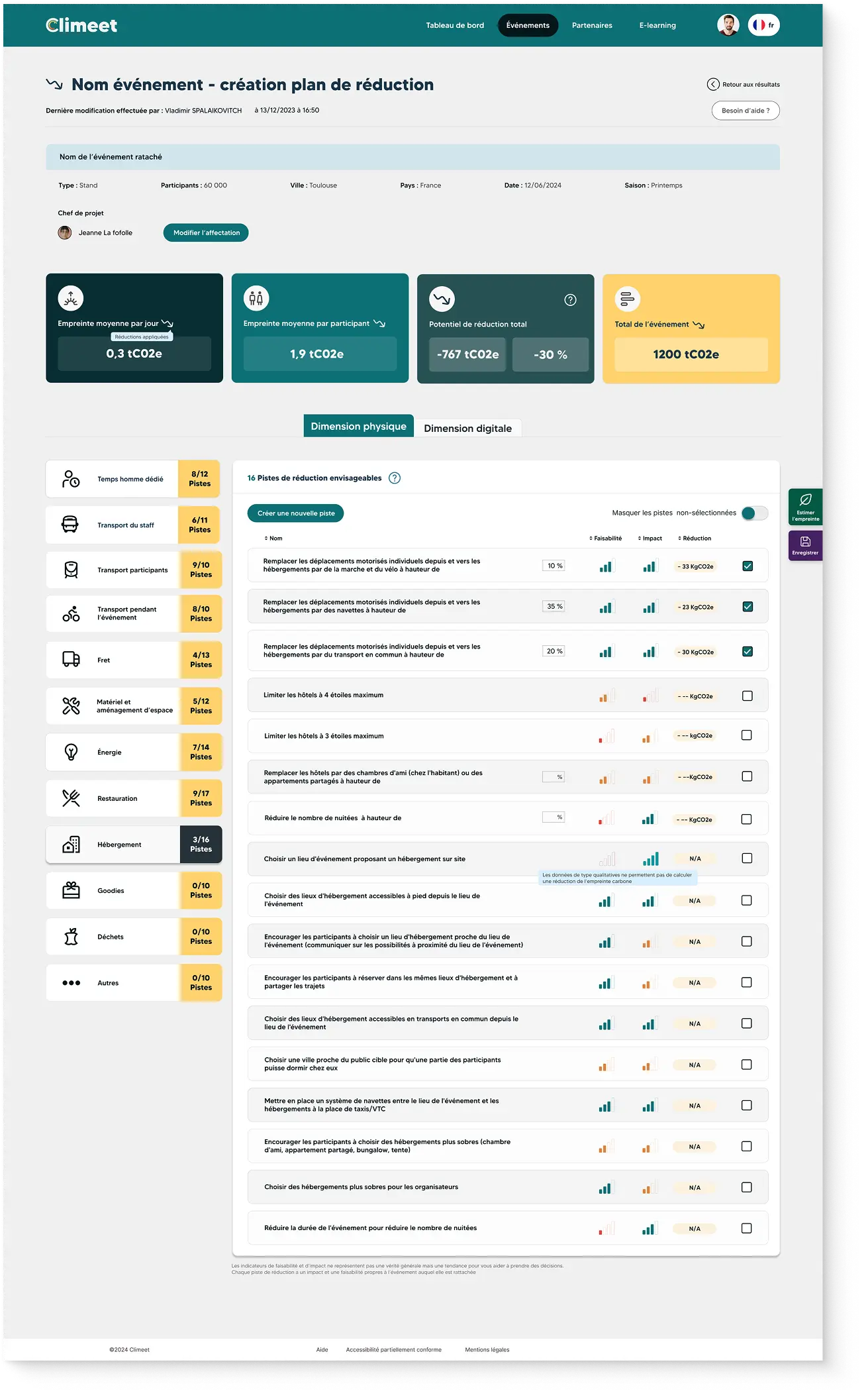Select Matériel et aménagement d'espace tools icon

click(x=71, y=705)
